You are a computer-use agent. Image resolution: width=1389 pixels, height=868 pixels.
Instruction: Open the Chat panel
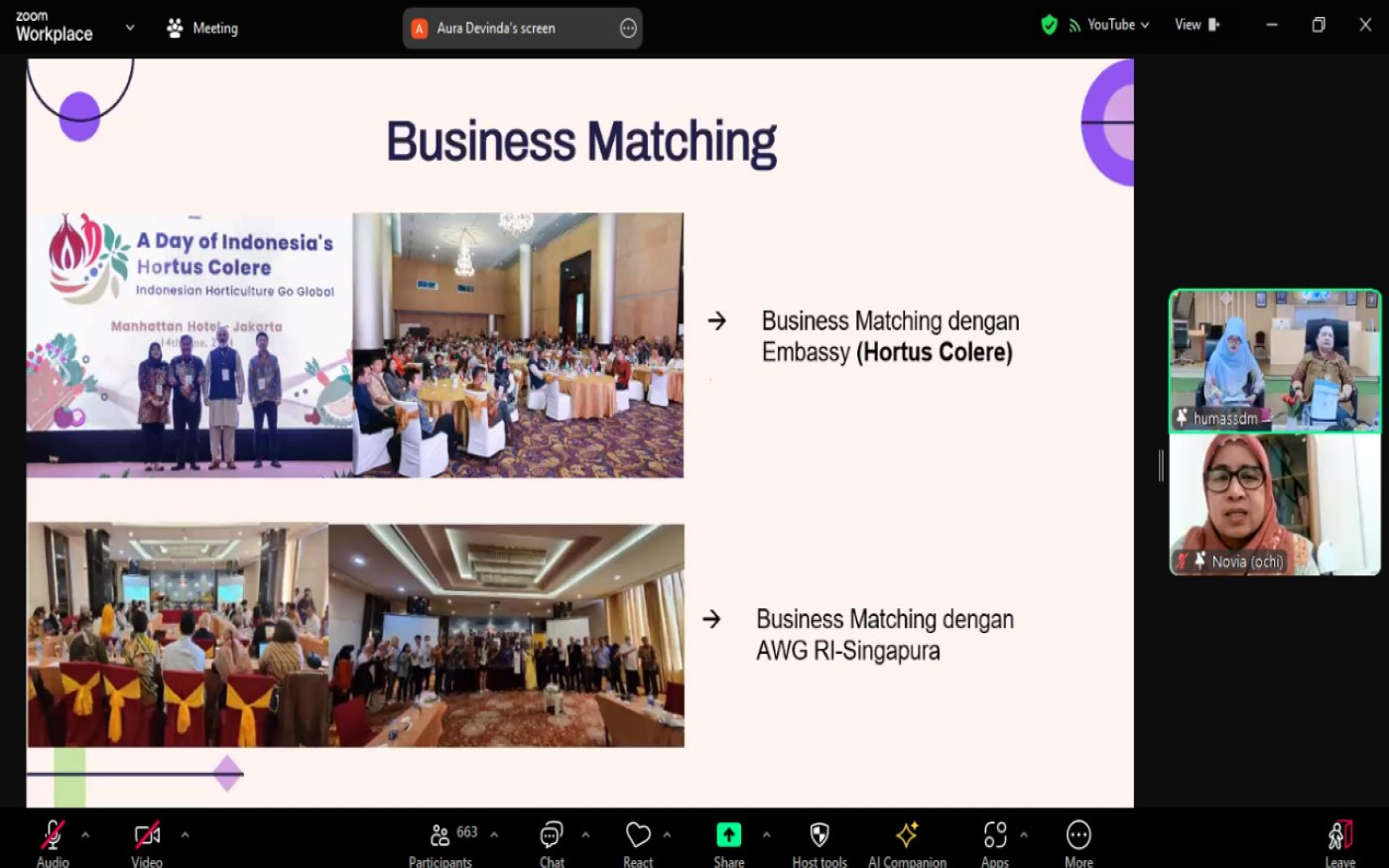(x=552, y=836)
